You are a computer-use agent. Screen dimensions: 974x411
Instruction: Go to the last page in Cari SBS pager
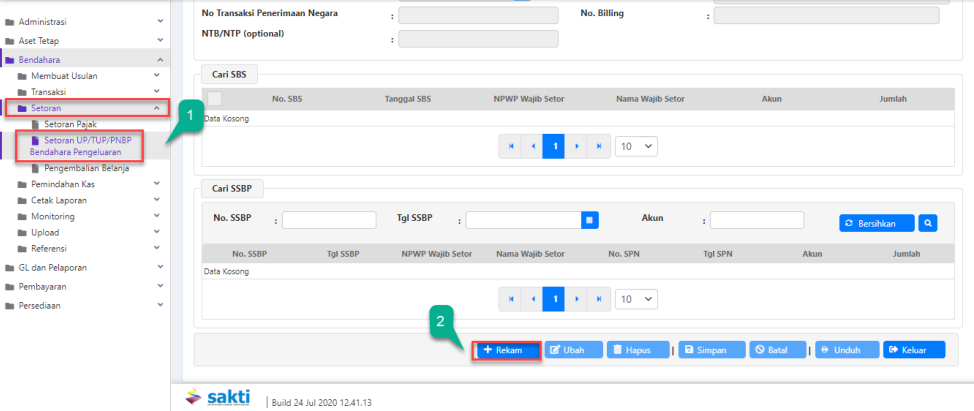tap(598, 146)
